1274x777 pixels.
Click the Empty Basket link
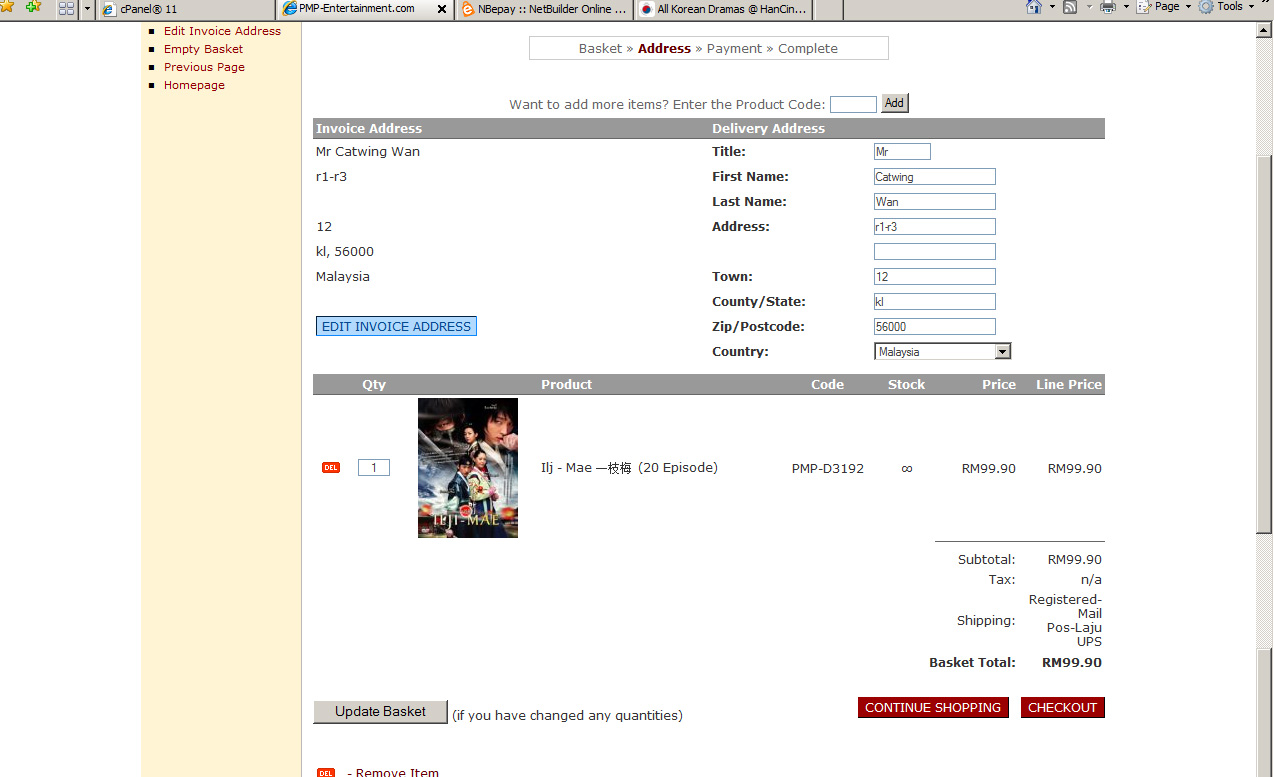point(203,49)
